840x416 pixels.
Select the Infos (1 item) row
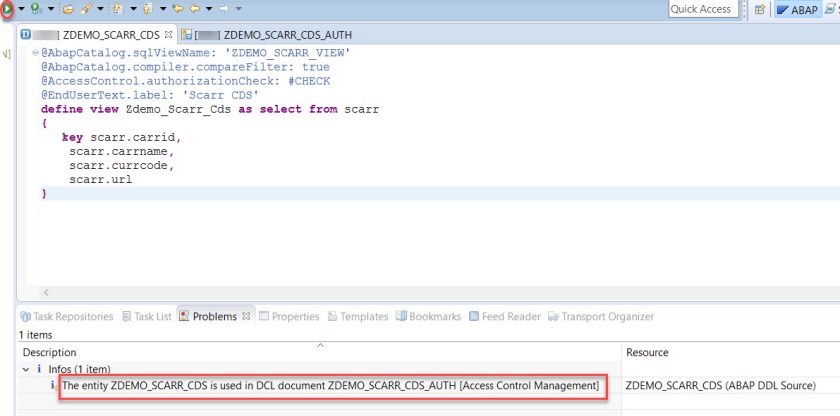click(x=79, y=369)
